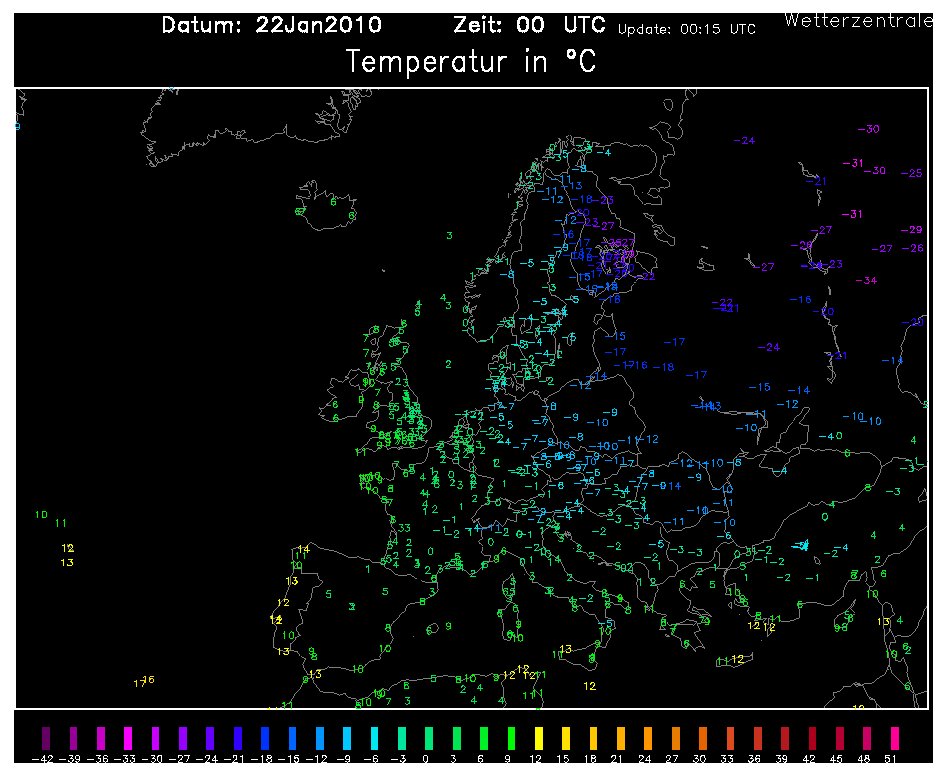Select the -33 magenta legend swatch
This screenshot has height=776, width=946.
126,739
